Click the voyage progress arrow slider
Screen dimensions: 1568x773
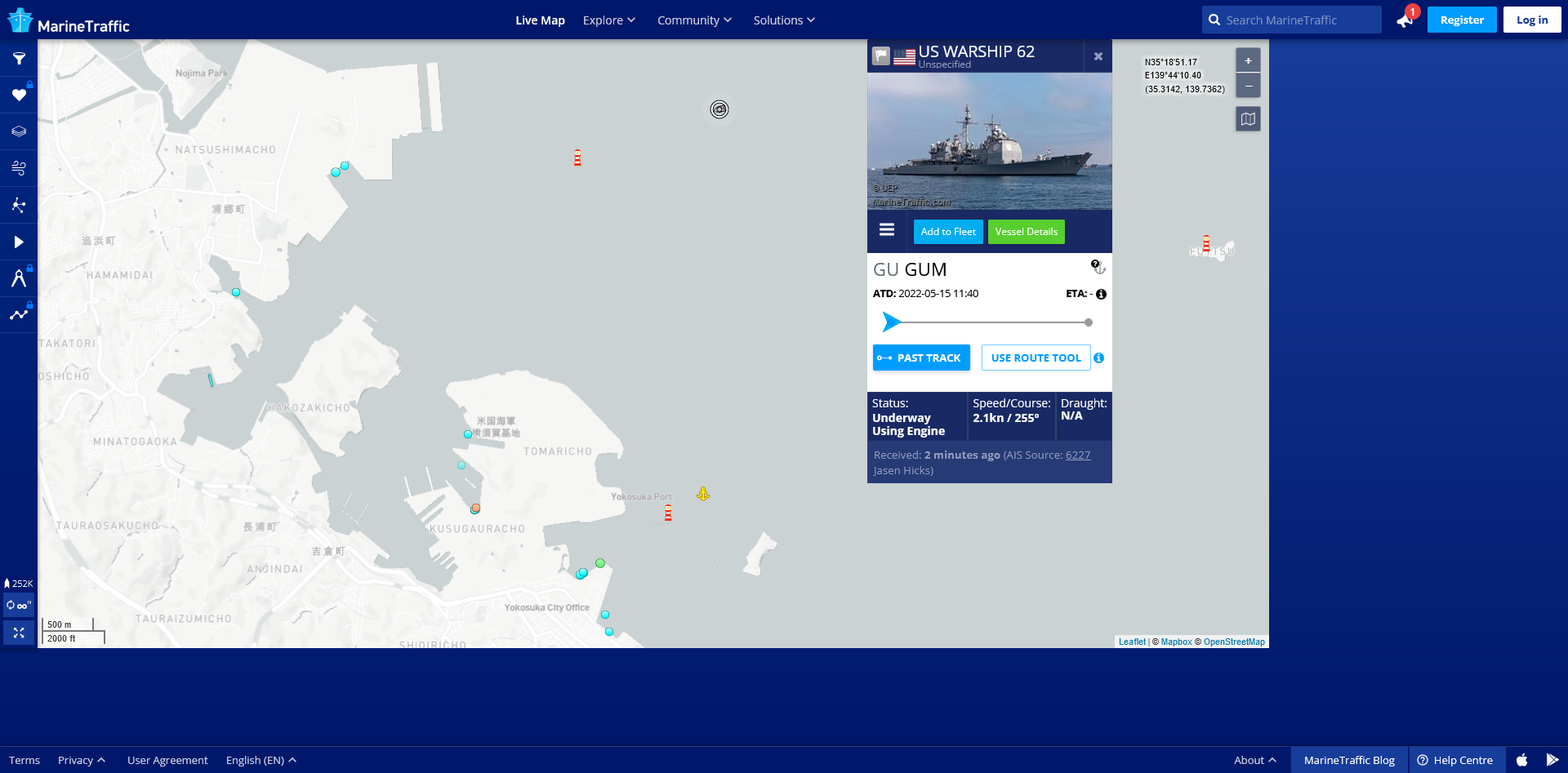click(892, 322)
